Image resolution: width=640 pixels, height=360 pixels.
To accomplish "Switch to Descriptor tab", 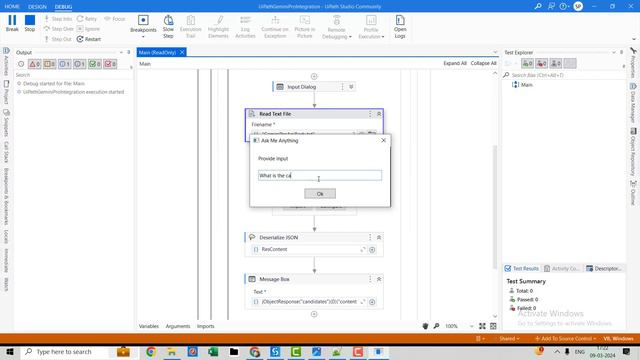I will point(604,269).
